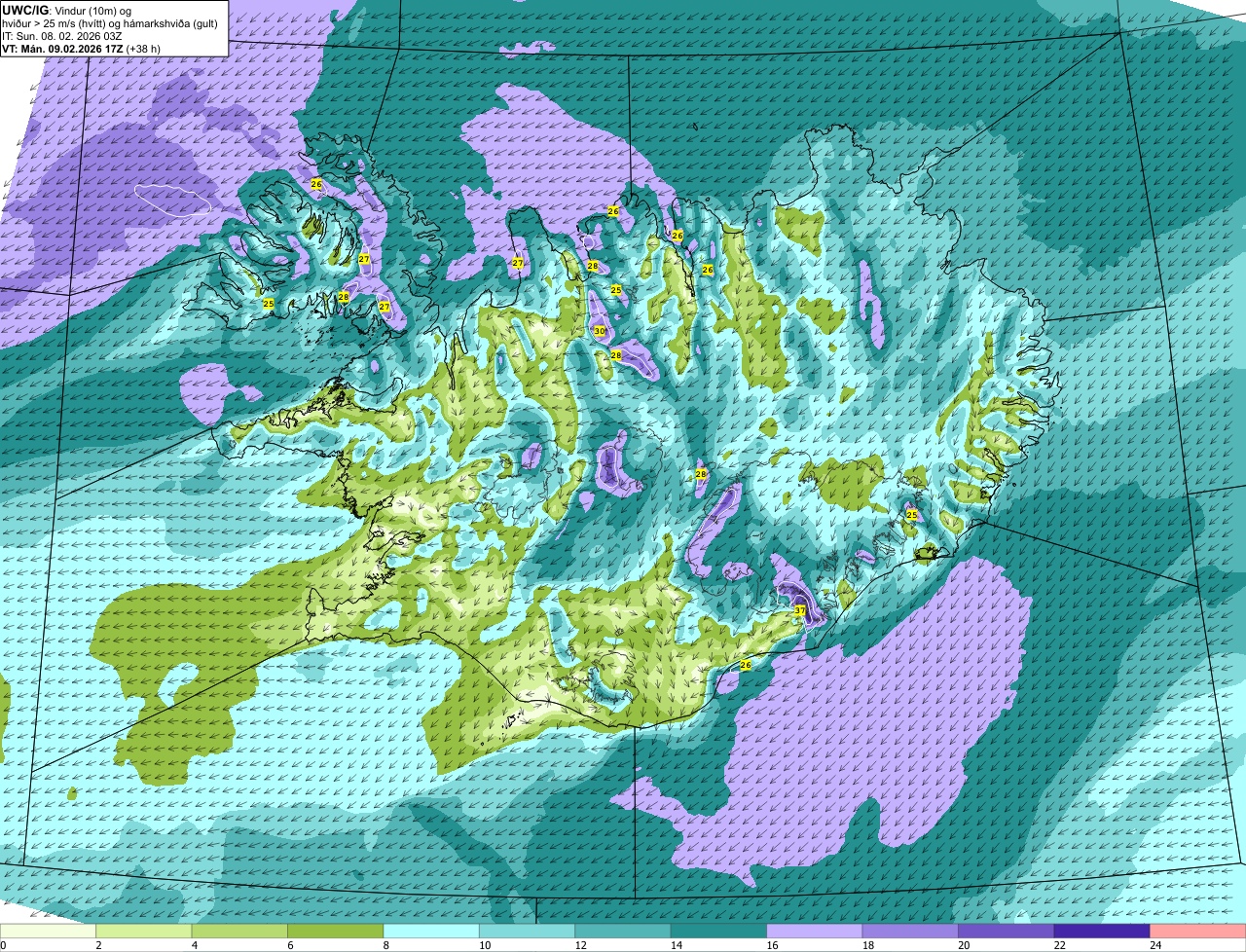This screenshot has height=952, width=1246.
Task: Click the legend tick label '12'
Action: point(579,944)
